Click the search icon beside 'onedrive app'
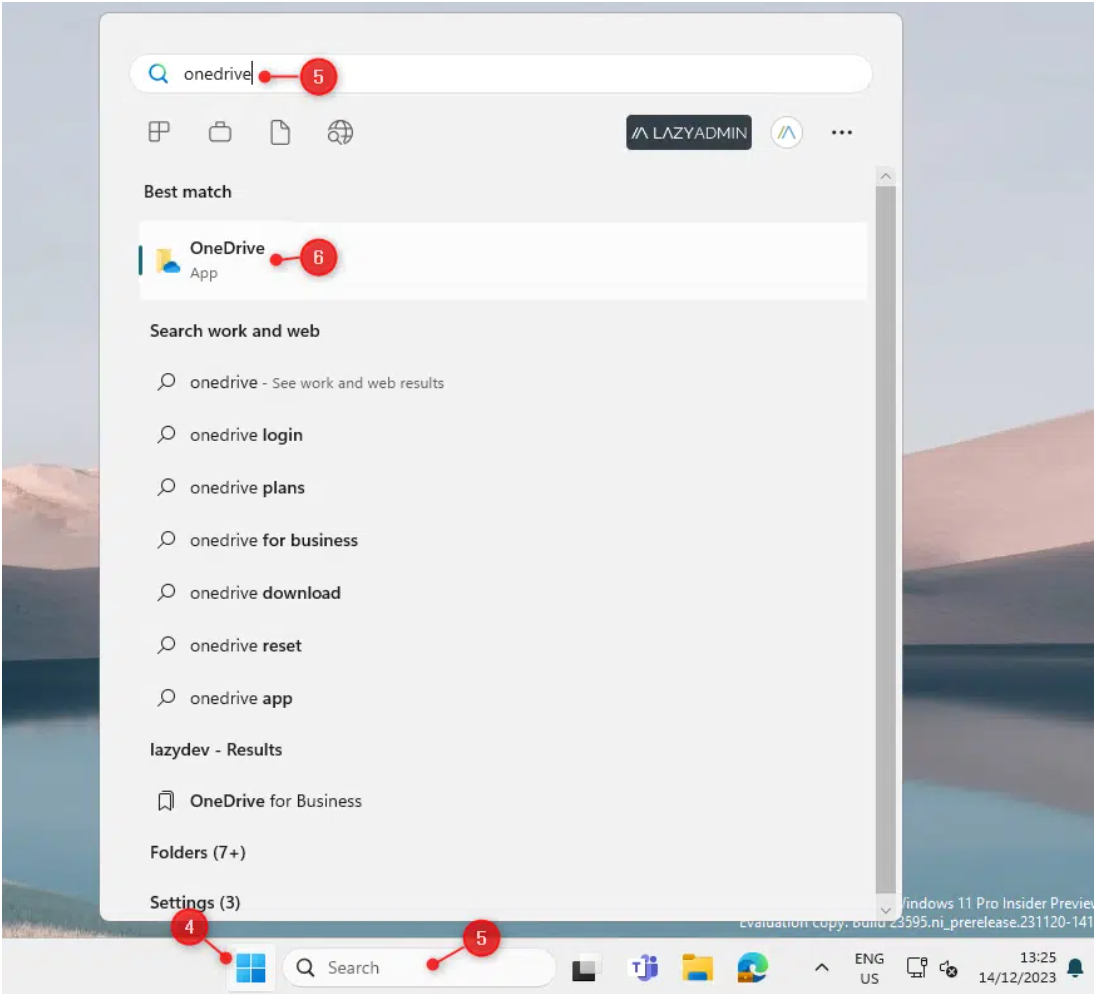The image size is (1098, 997). [166, 697]
